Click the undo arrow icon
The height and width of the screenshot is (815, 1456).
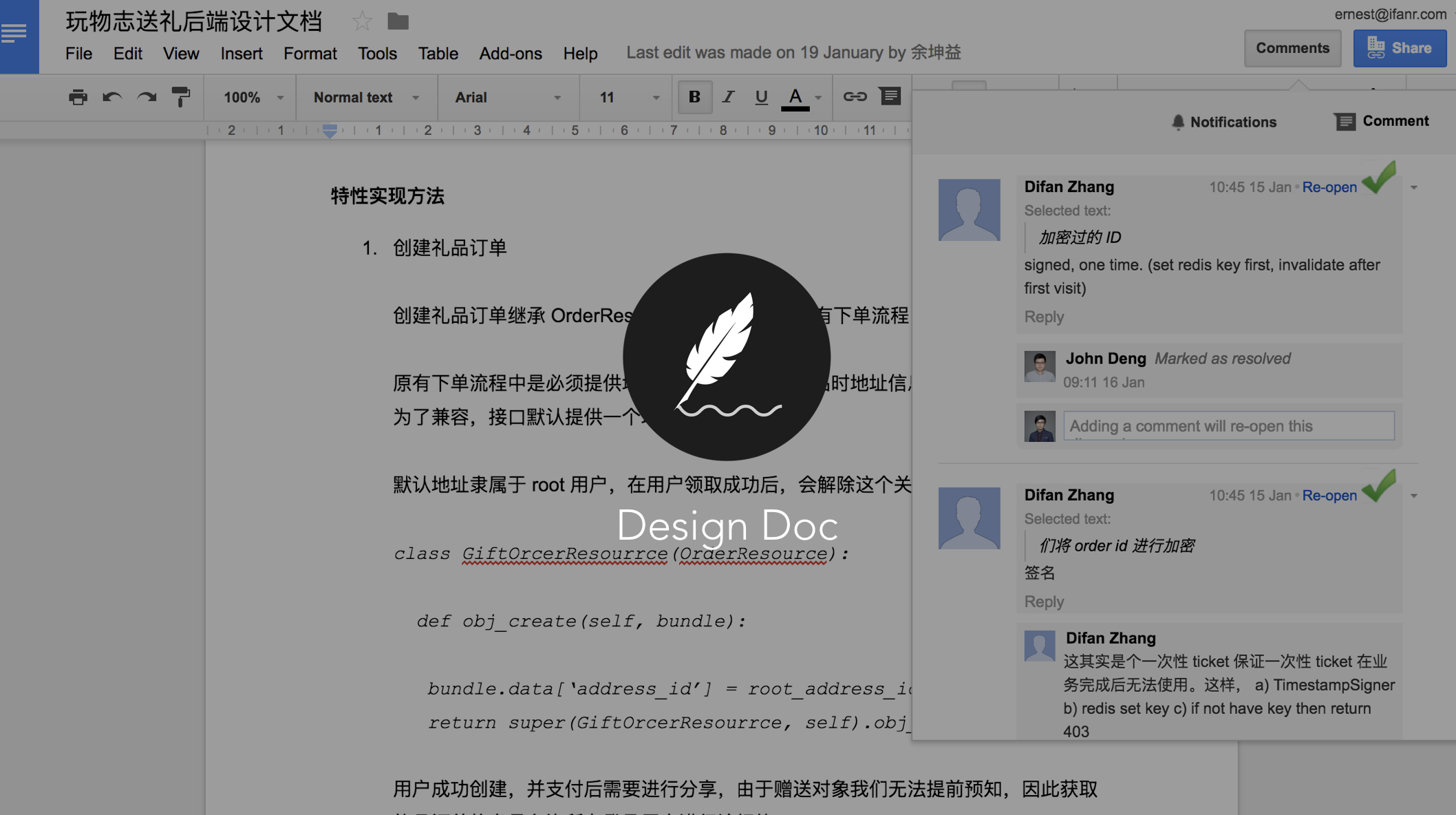pyautogui.click(x=112, y=97)
